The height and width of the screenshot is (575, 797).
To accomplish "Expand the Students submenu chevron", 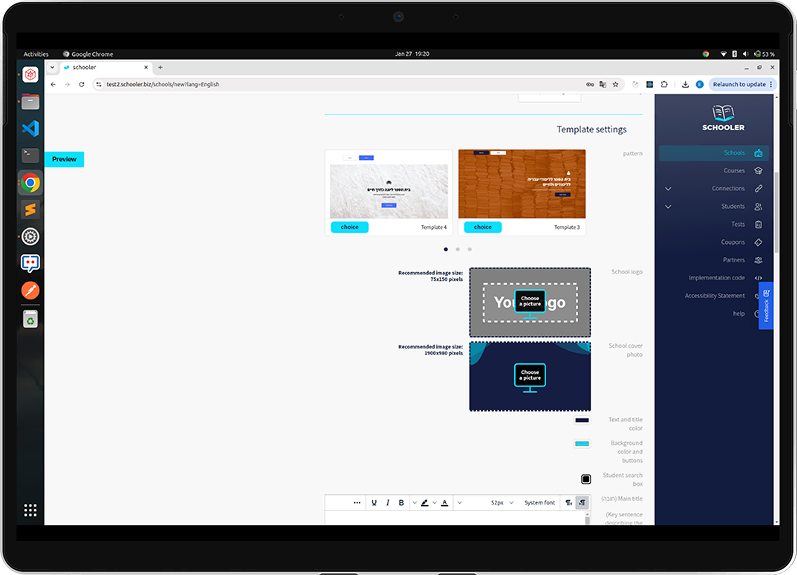I will point(668,207).
